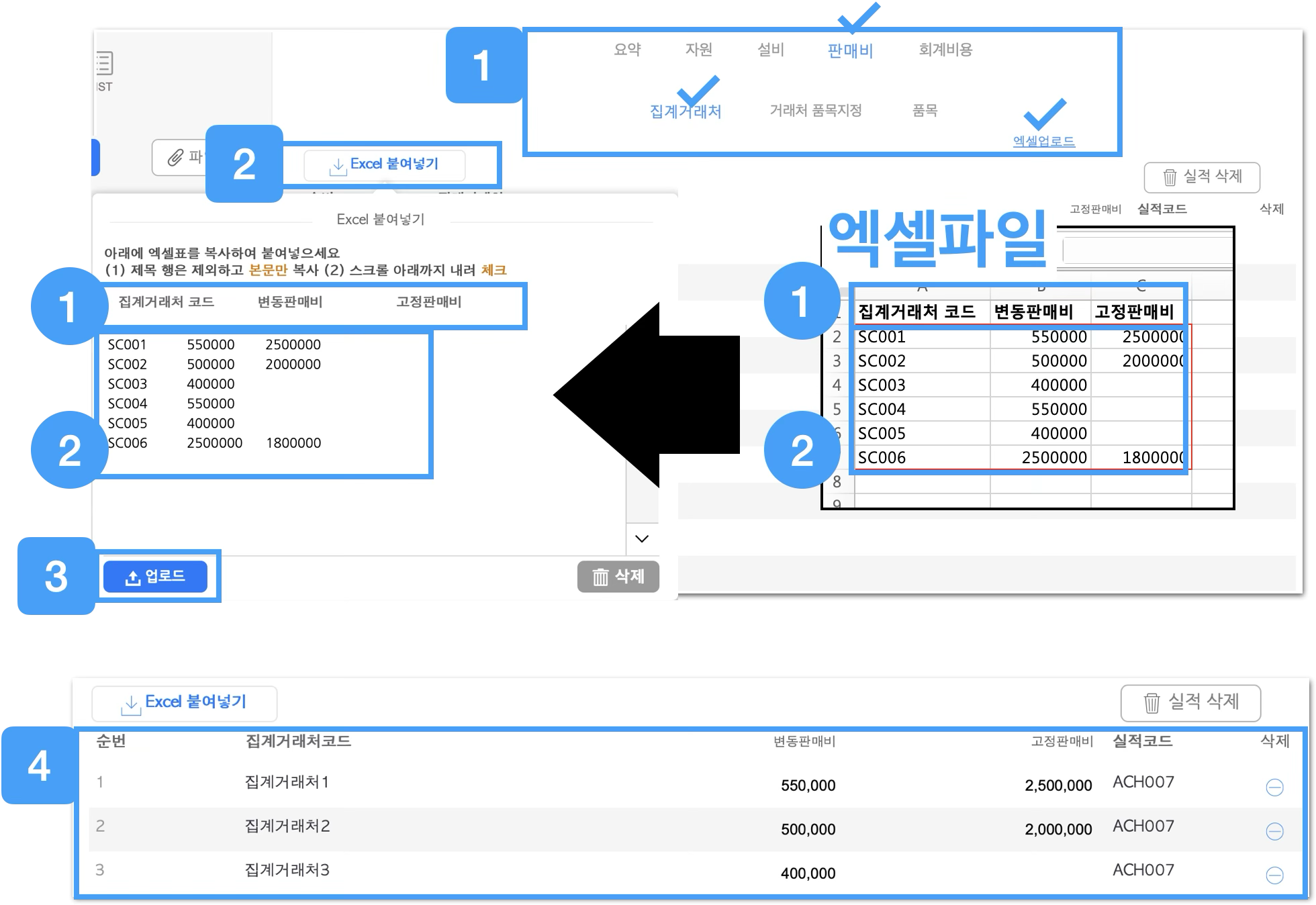Viewport: 1316px width, 905px height.
Task: Click the scroll-down chevron in paste area
Action: click(x=641, y=538)
